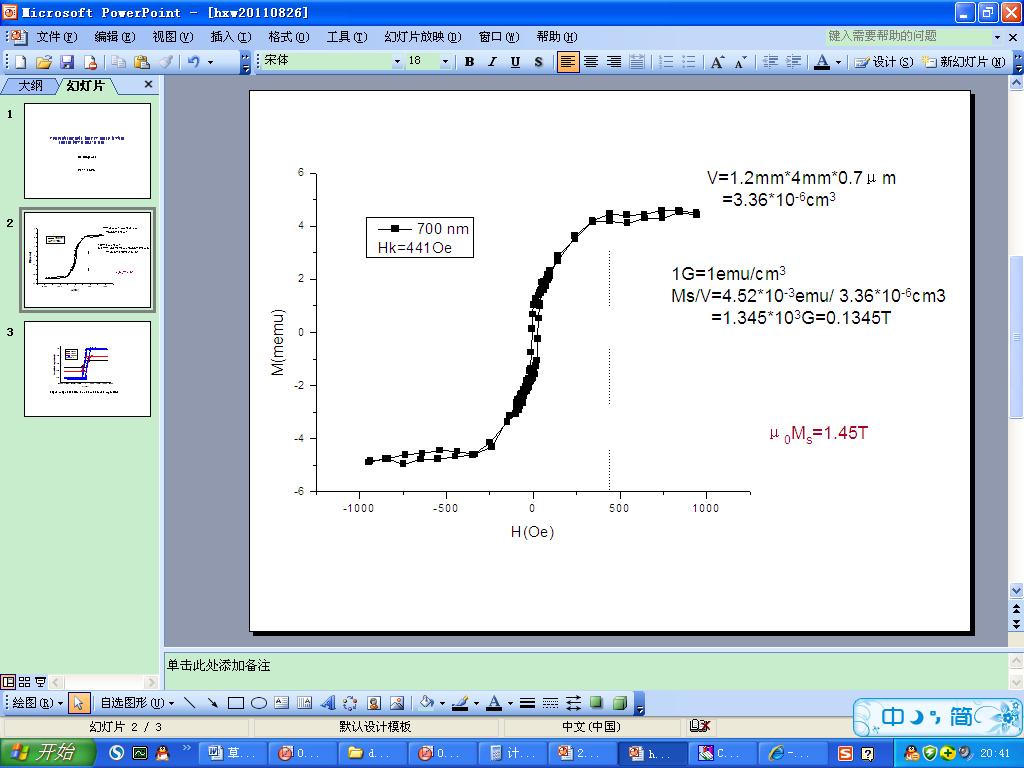Toggle distributed text alignment
Image resolution: width=1024 pixels, height=768 pixels.
637,62
